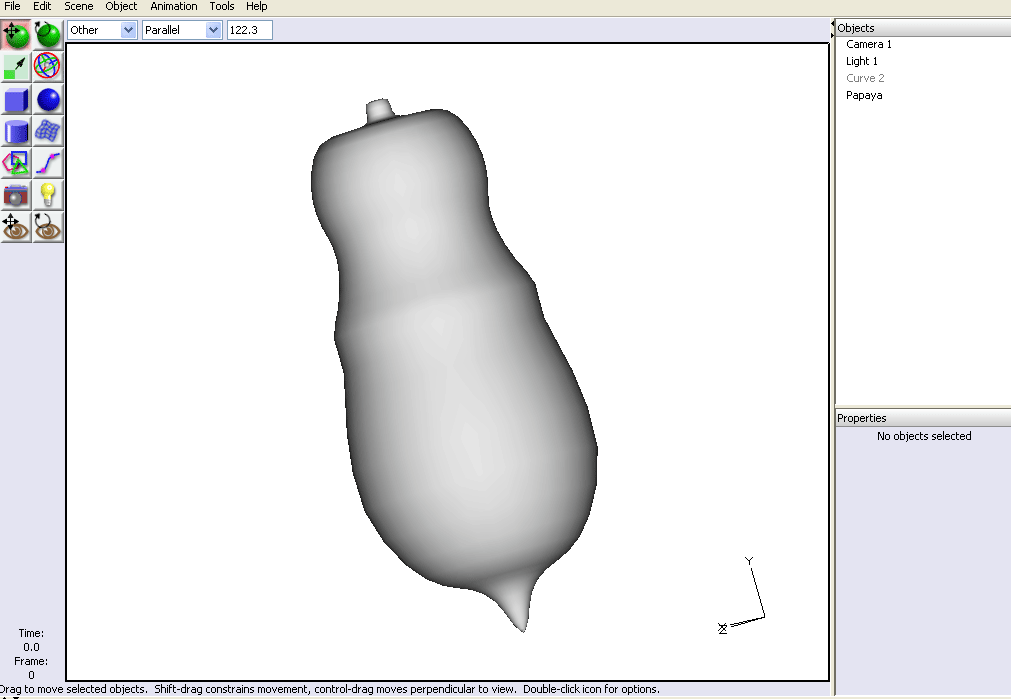The width and height of the screenshot is (1011, 699).
Task: Open the Scene menu
Action: pos(78,6)
